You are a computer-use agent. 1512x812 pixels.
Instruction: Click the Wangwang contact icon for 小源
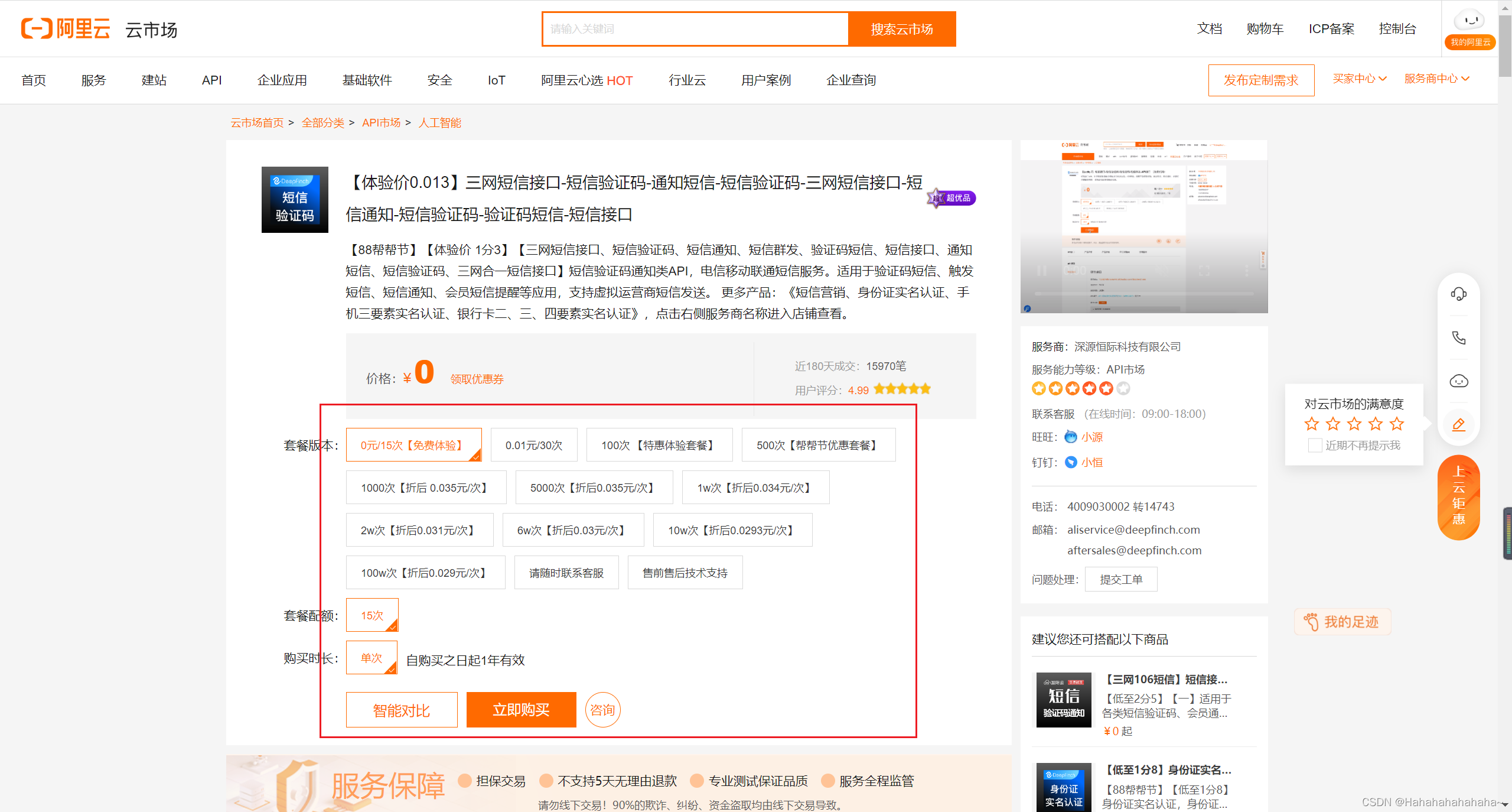(x=1070, y=437)
